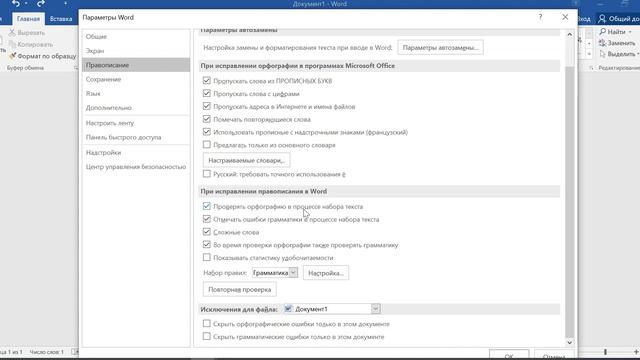Screen dimensions: 640x360
Task: Open the Надстройки category
Action: coord(136,152)
